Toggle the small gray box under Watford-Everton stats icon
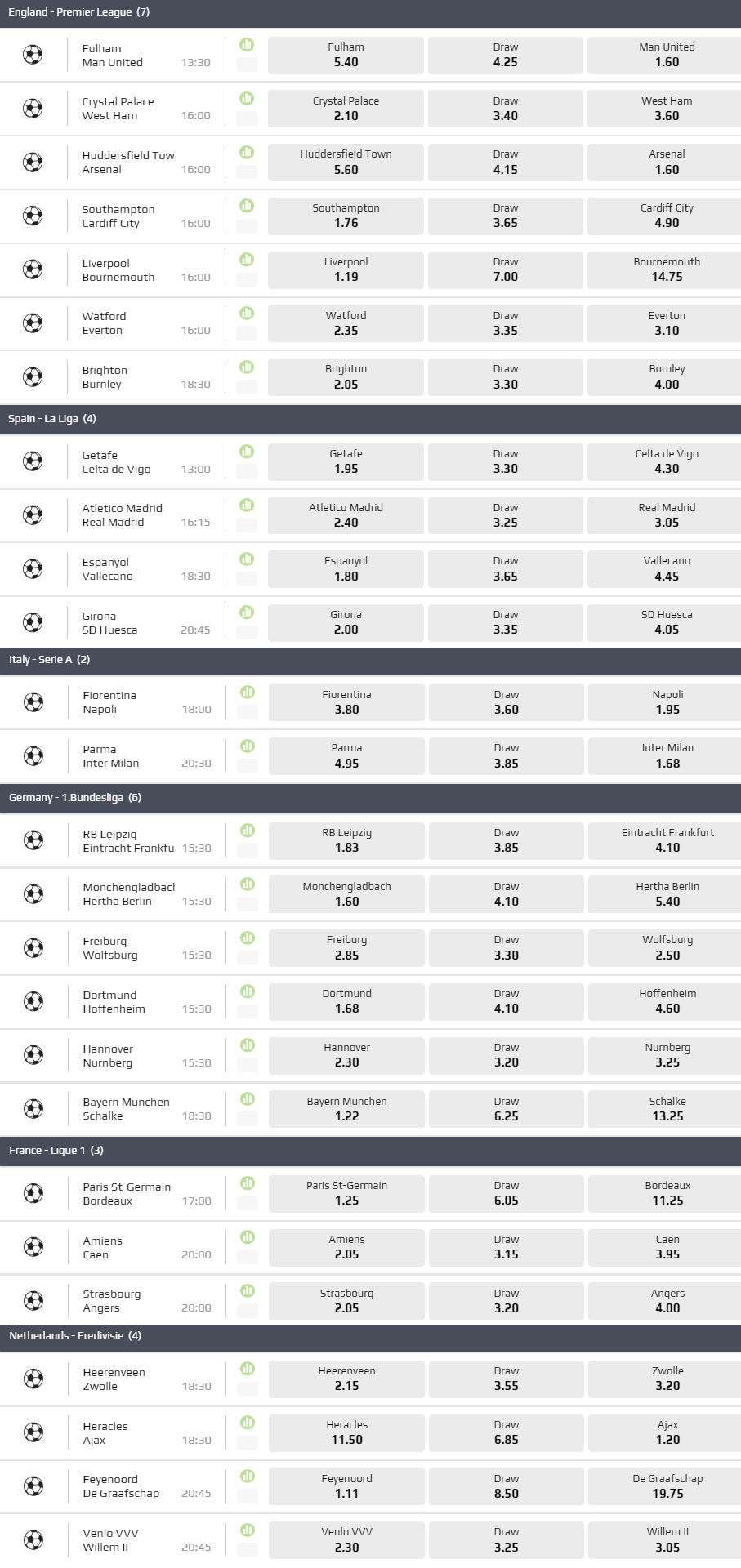Screen dimensions: 741x1568 [247, 332]
